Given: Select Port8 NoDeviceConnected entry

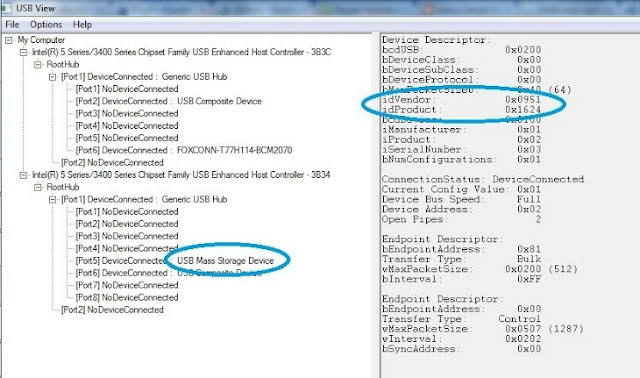Looking at the screenshot, I should click(x=127, y=297).
